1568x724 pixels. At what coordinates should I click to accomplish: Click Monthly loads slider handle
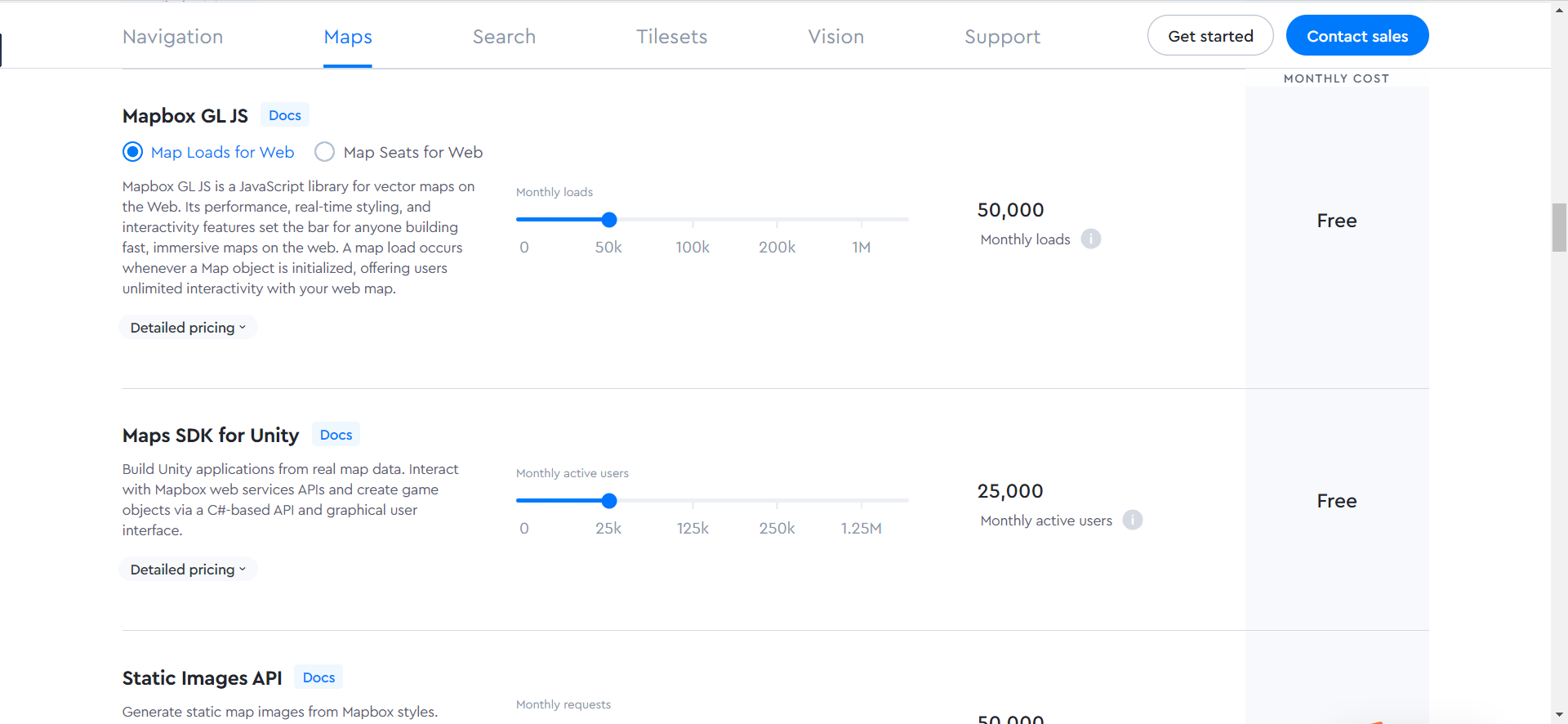[609, 220]
